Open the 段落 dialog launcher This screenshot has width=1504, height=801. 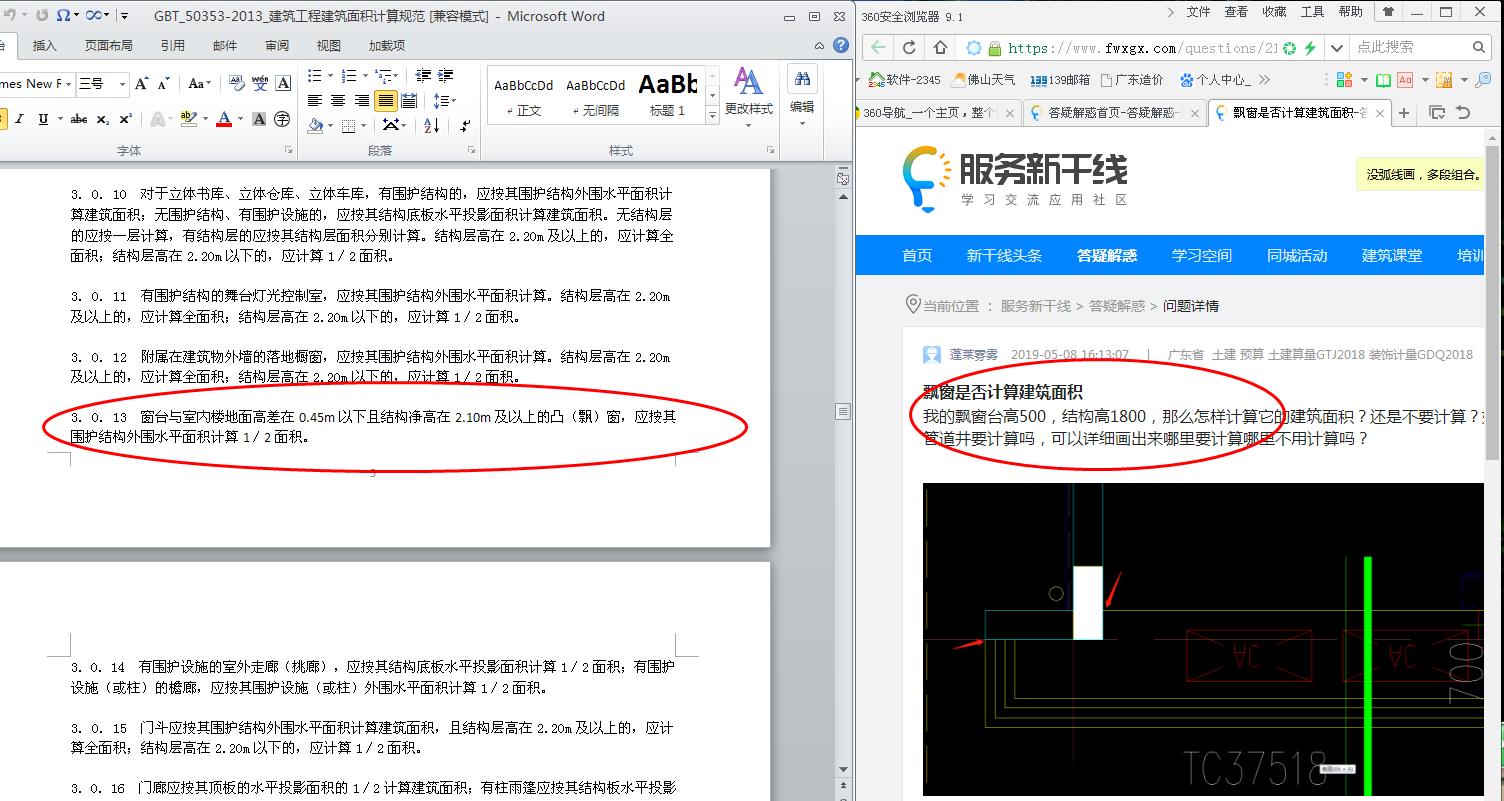pos(470,150)
